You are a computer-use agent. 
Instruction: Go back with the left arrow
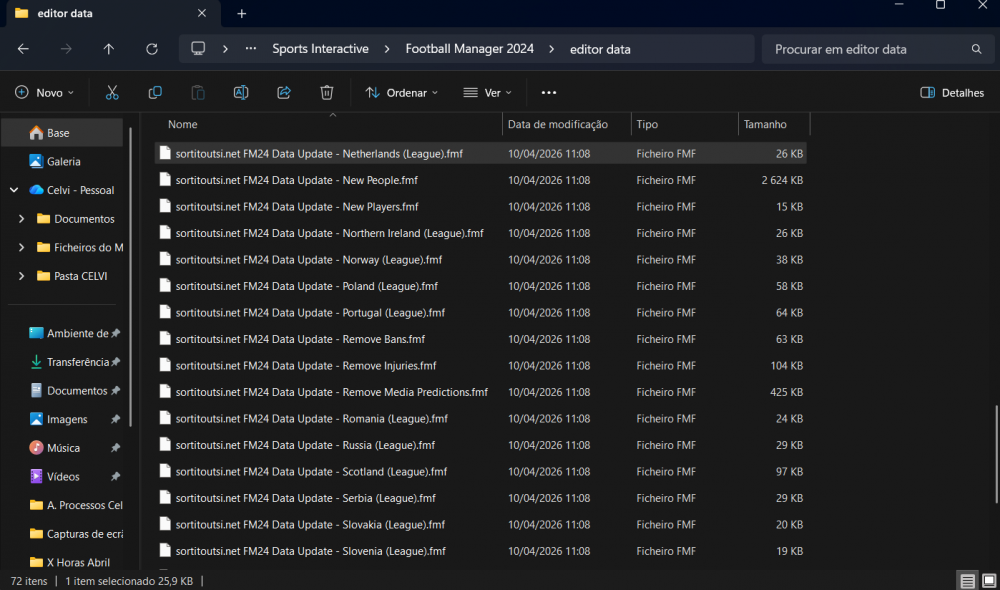[23, 49]
